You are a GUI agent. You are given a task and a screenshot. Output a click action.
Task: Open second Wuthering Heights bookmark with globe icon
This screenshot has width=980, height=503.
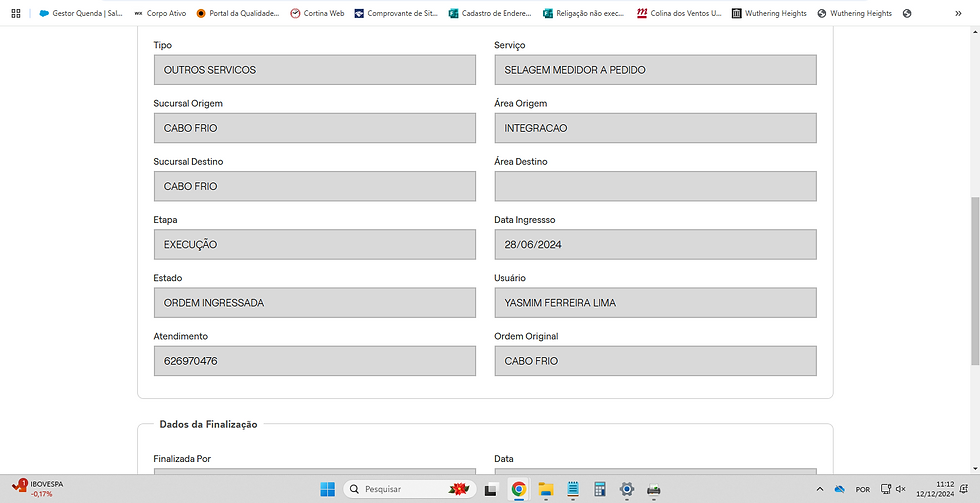point(854,13)
